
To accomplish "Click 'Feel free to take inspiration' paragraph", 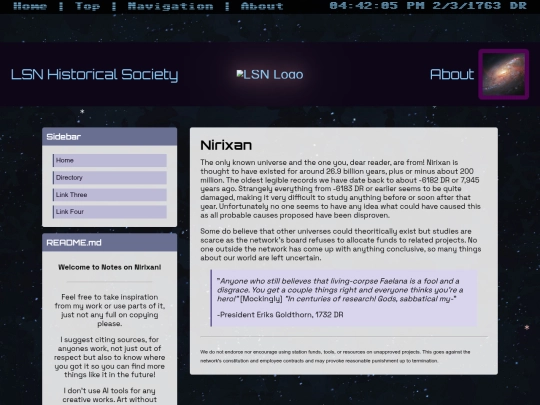I will 110,310.
